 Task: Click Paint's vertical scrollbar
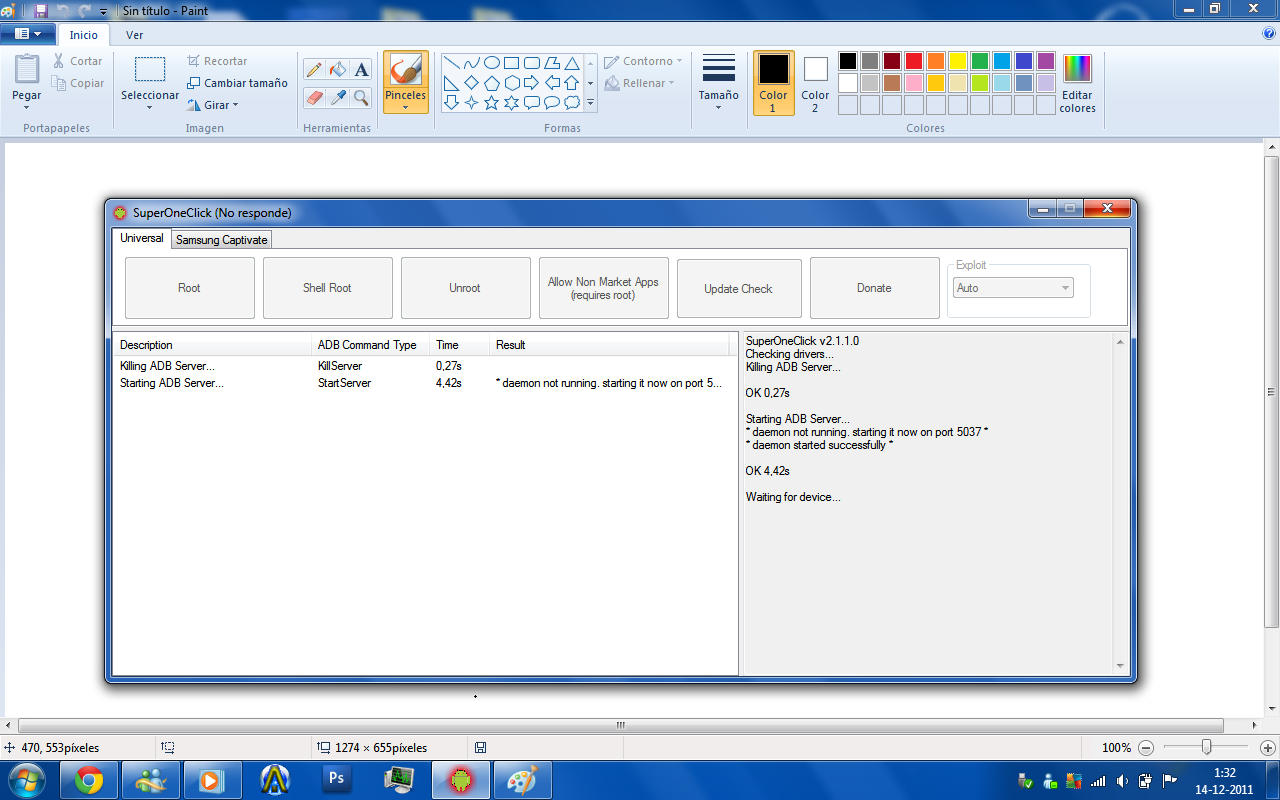pyautogui.click(x=1271, y=391)
